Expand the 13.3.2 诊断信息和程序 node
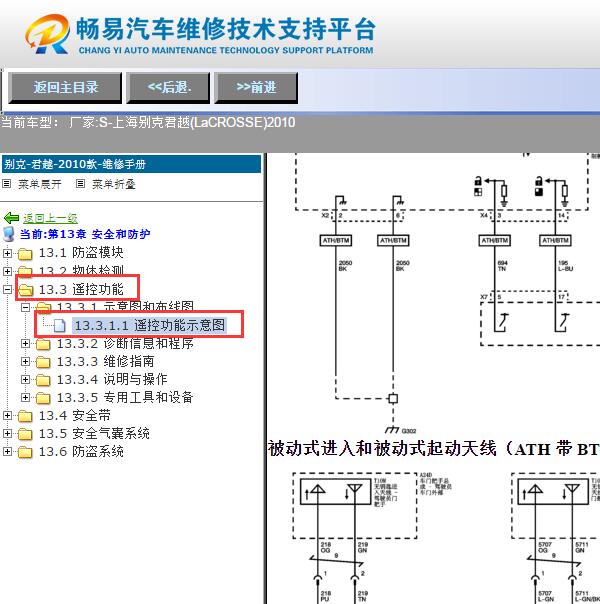Viewport: 600px width, 604px height. point(25,343)
